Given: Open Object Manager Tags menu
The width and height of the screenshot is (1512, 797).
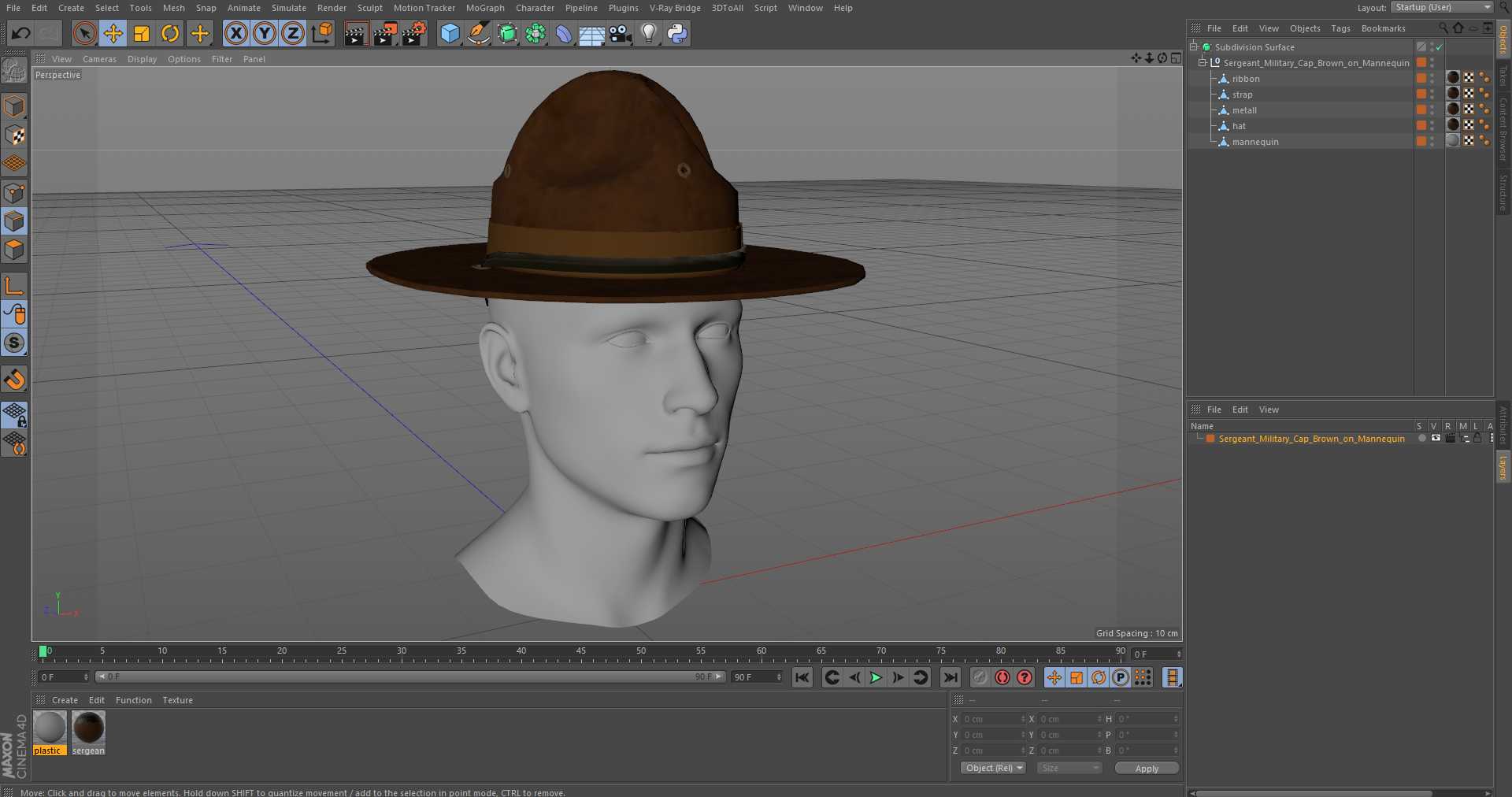Looking at the screenshot, I should click(1340, 28).
